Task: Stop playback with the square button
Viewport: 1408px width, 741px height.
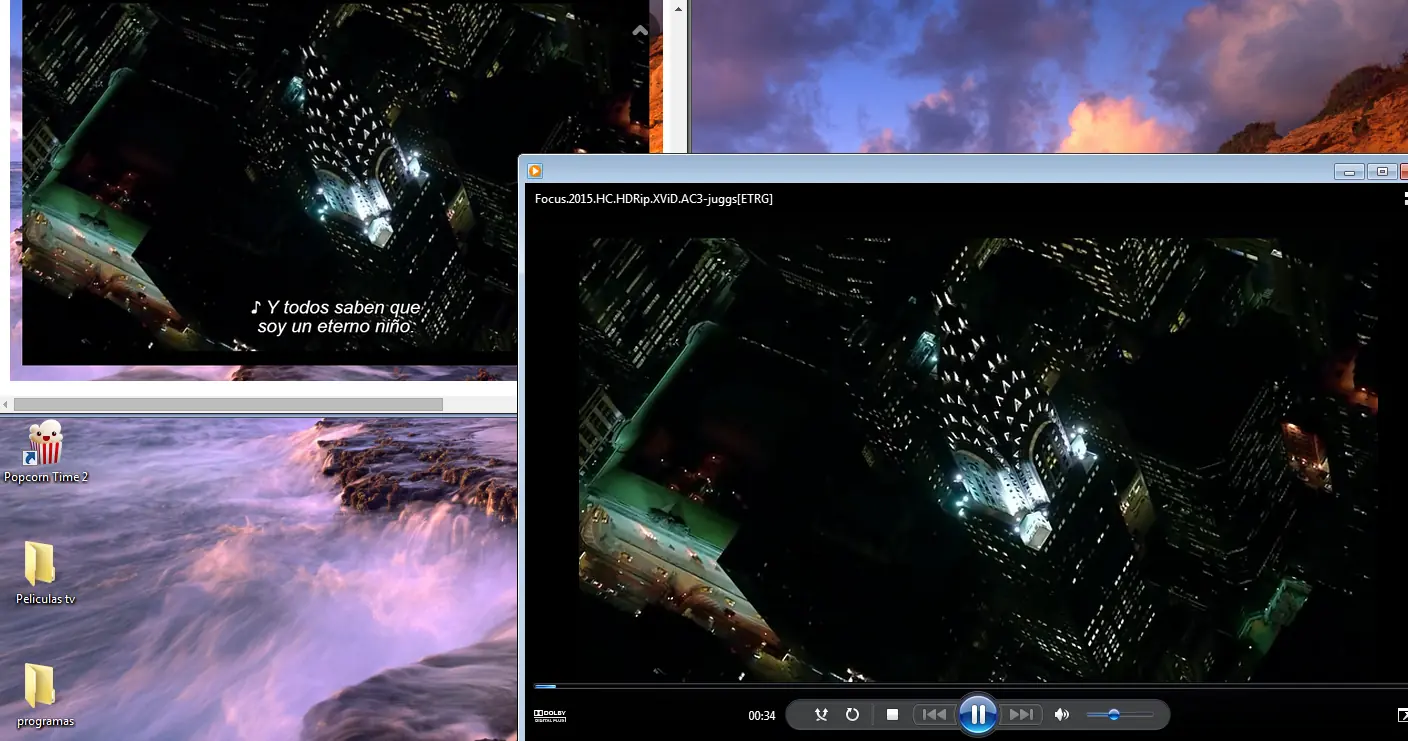Action: coord(893,715)
